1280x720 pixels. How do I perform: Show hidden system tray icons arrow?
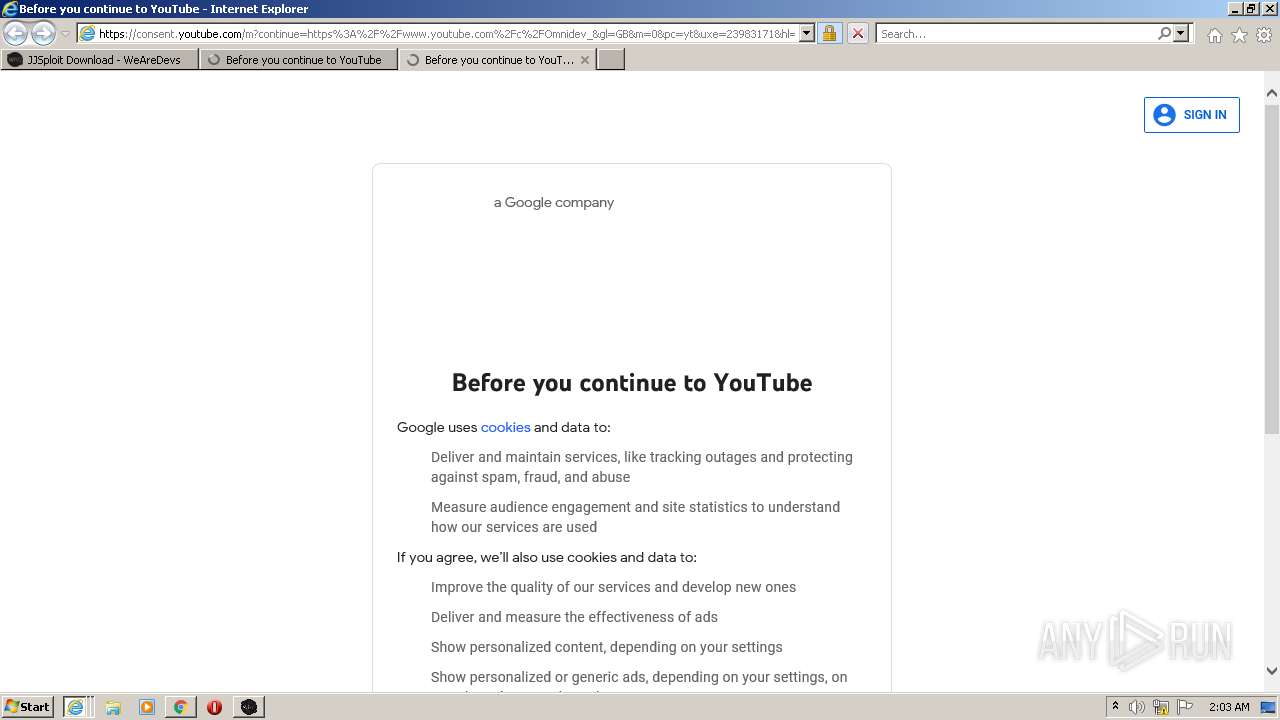tap(1115, 707)
